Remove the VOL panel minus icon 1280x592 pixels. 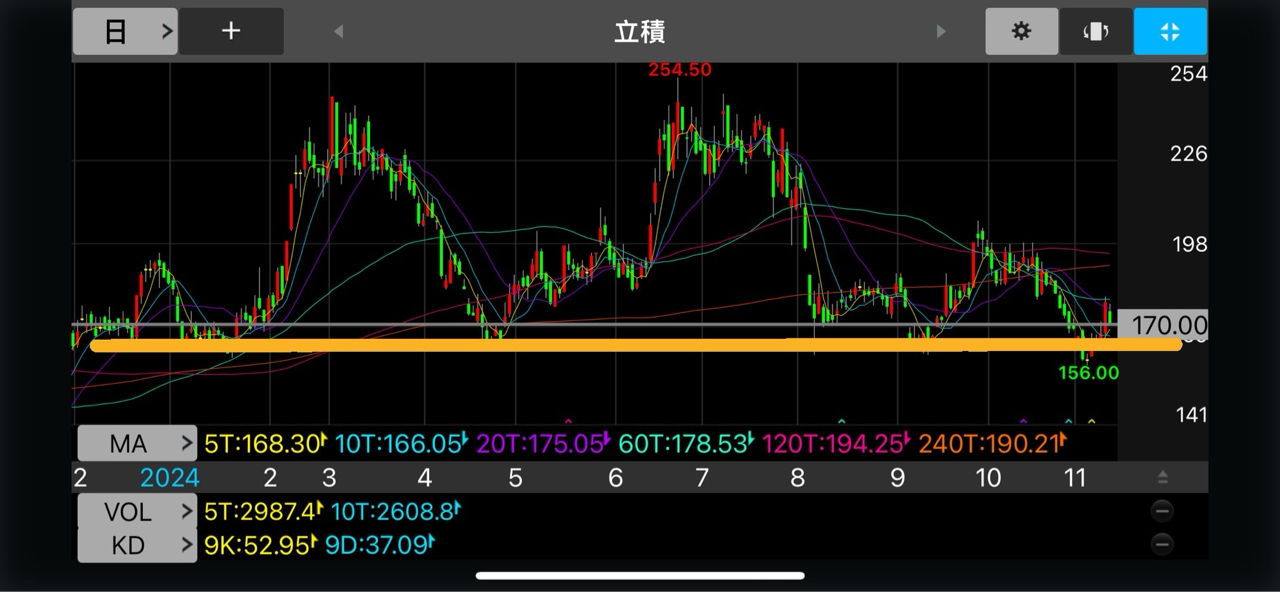click(1162, 512)
